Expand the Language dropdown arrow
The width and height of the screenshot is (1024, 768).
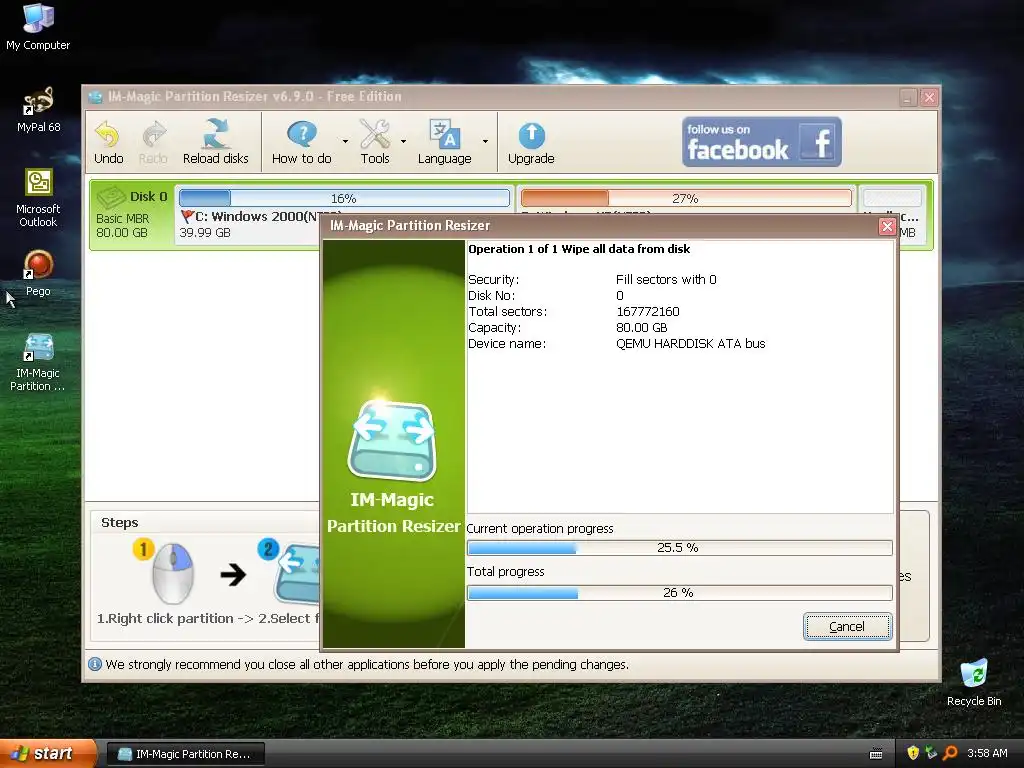pyautogui.click(x=485, y=141)
